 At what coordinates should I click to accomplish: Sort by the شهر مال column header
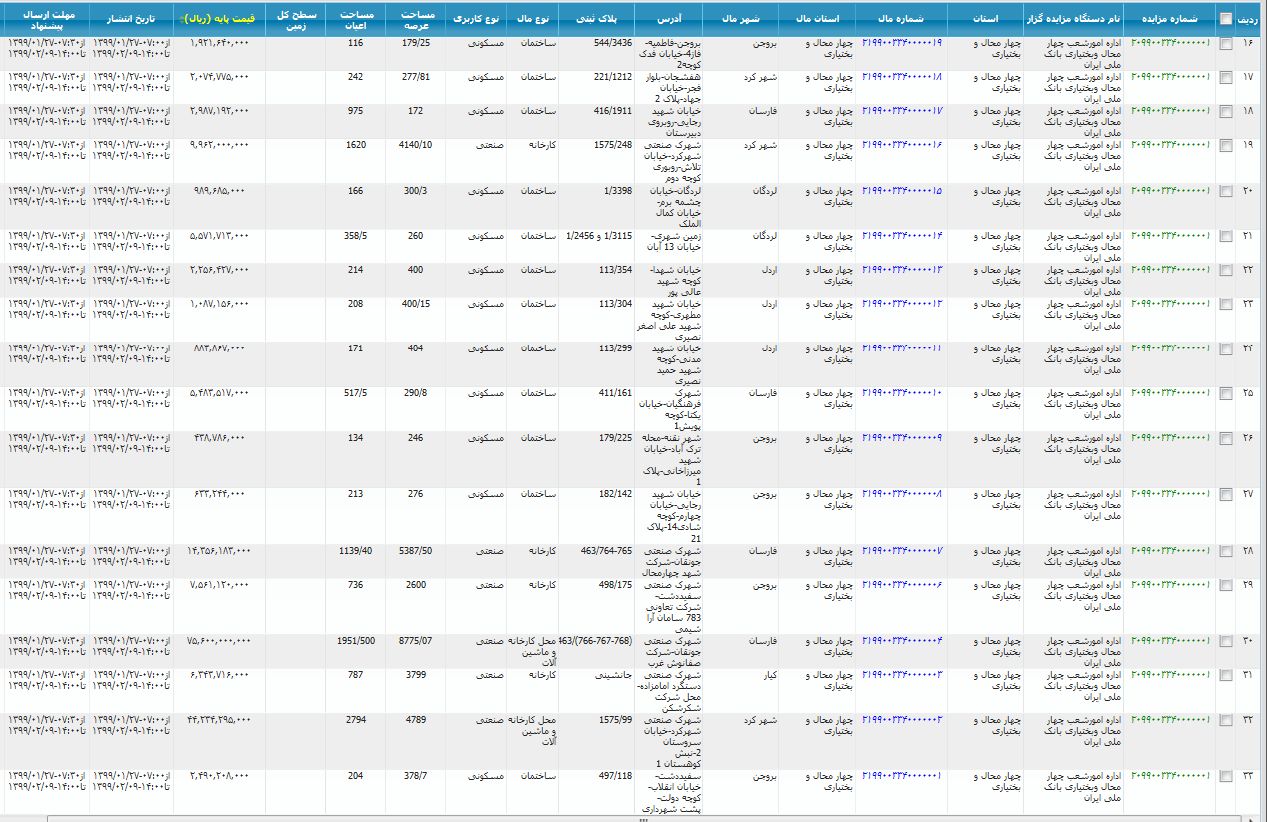click(x=739, y=19)
